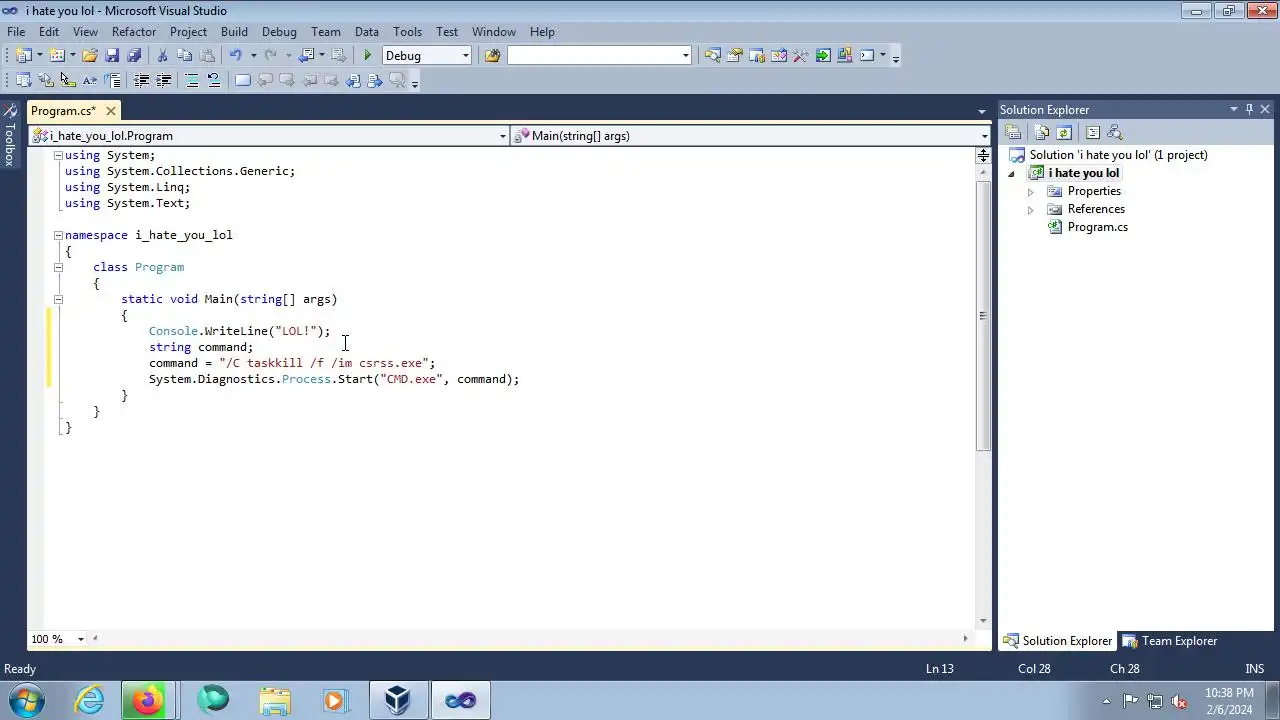Open the Tools menu

(407, 32)
